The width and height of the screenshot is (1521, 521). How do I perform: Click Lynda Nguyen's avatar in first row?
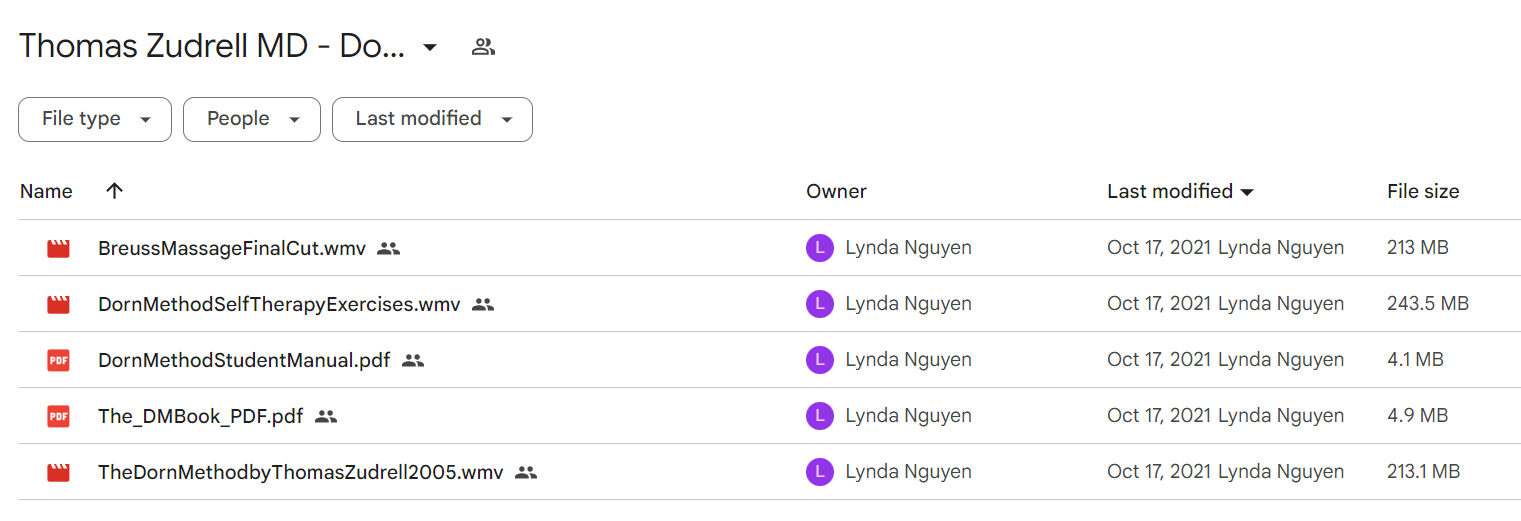[820, 248]
